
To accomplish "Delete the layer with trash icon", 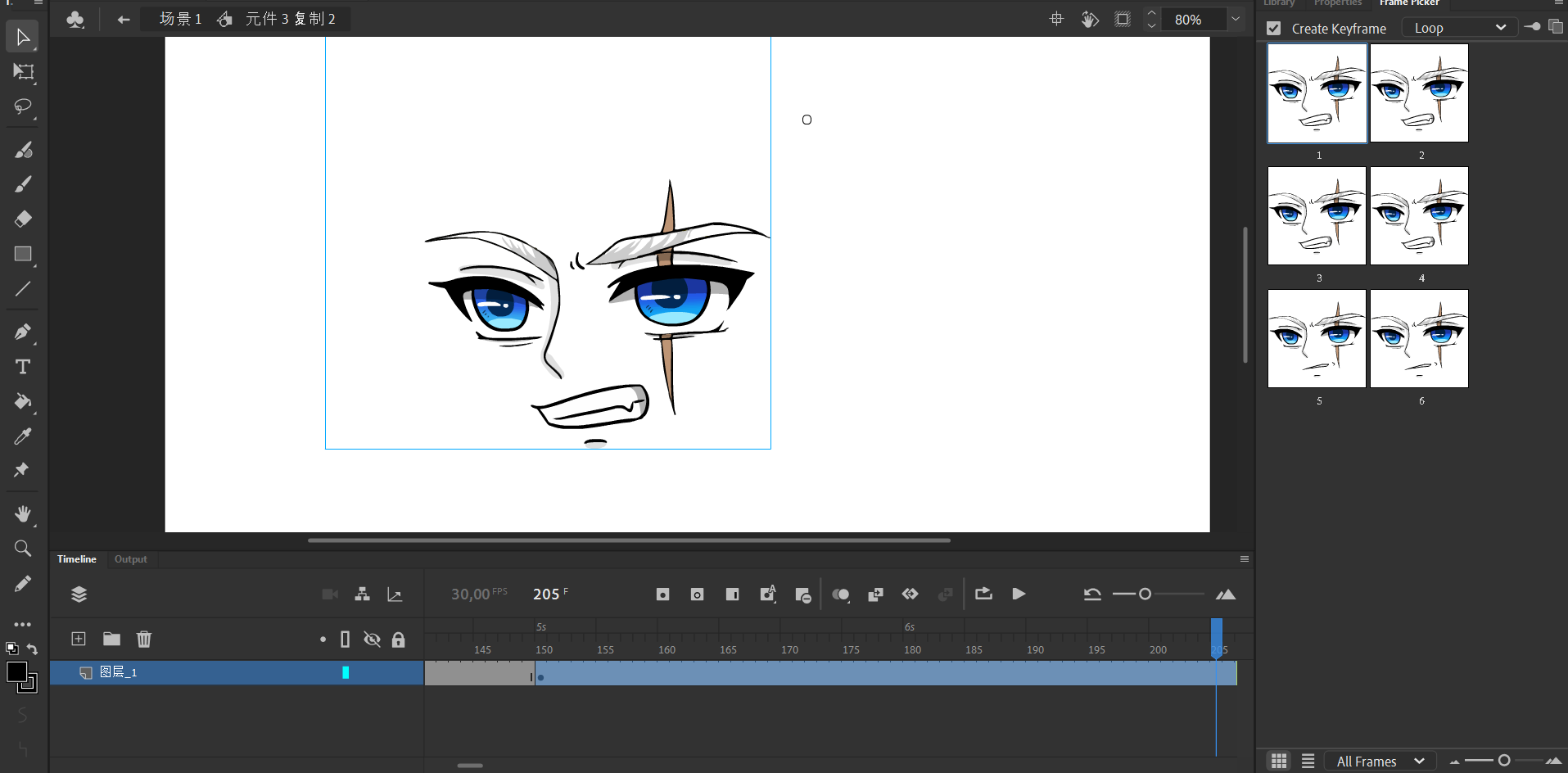I will coord(144,639).
